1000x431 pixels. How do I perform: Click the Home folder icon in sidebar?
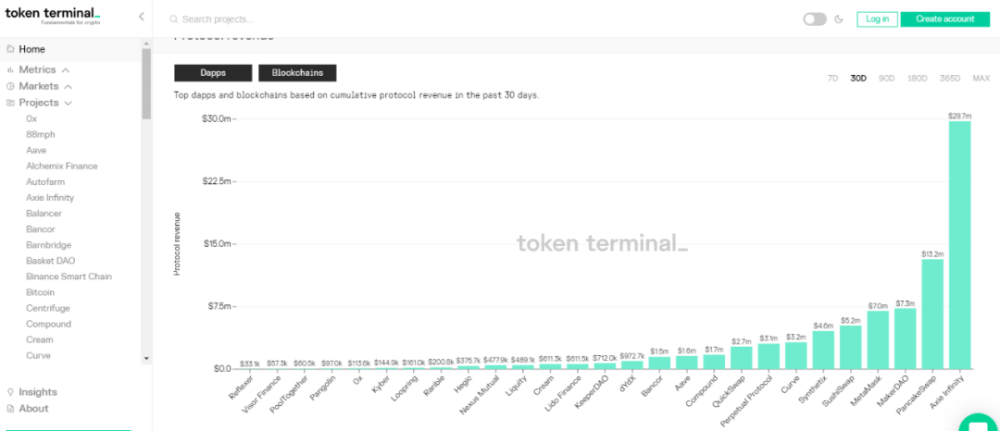(x=10, y=49)
